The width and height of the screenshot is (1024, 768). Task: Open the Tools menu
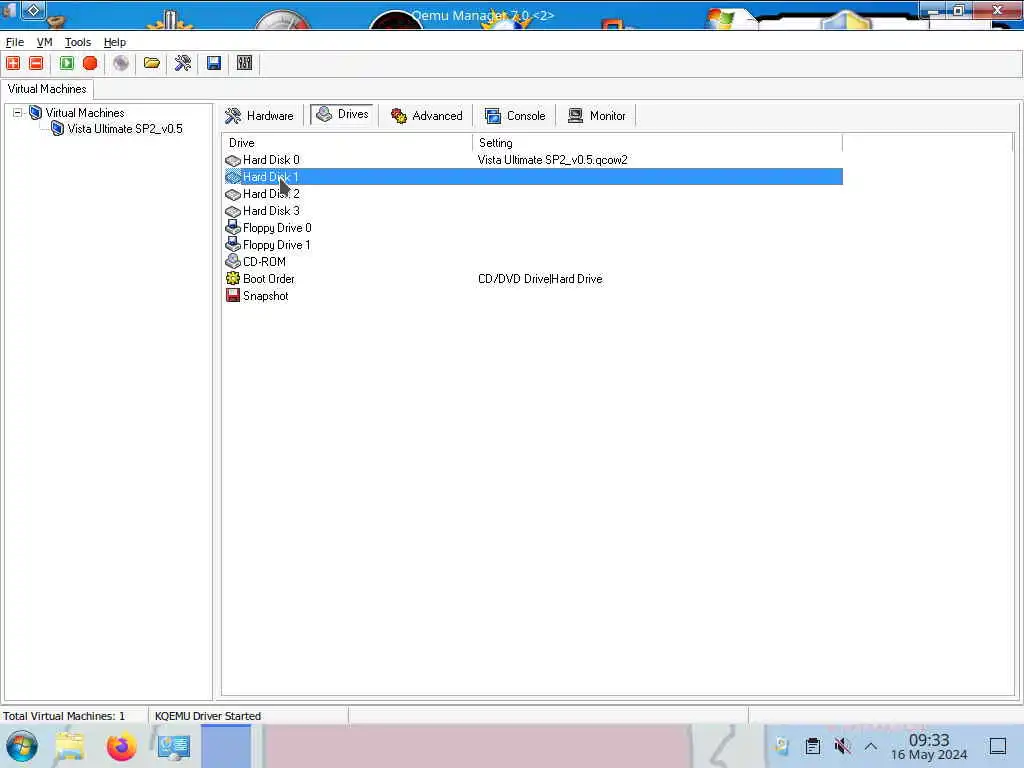pyautogui.click(x=78, y=42)
